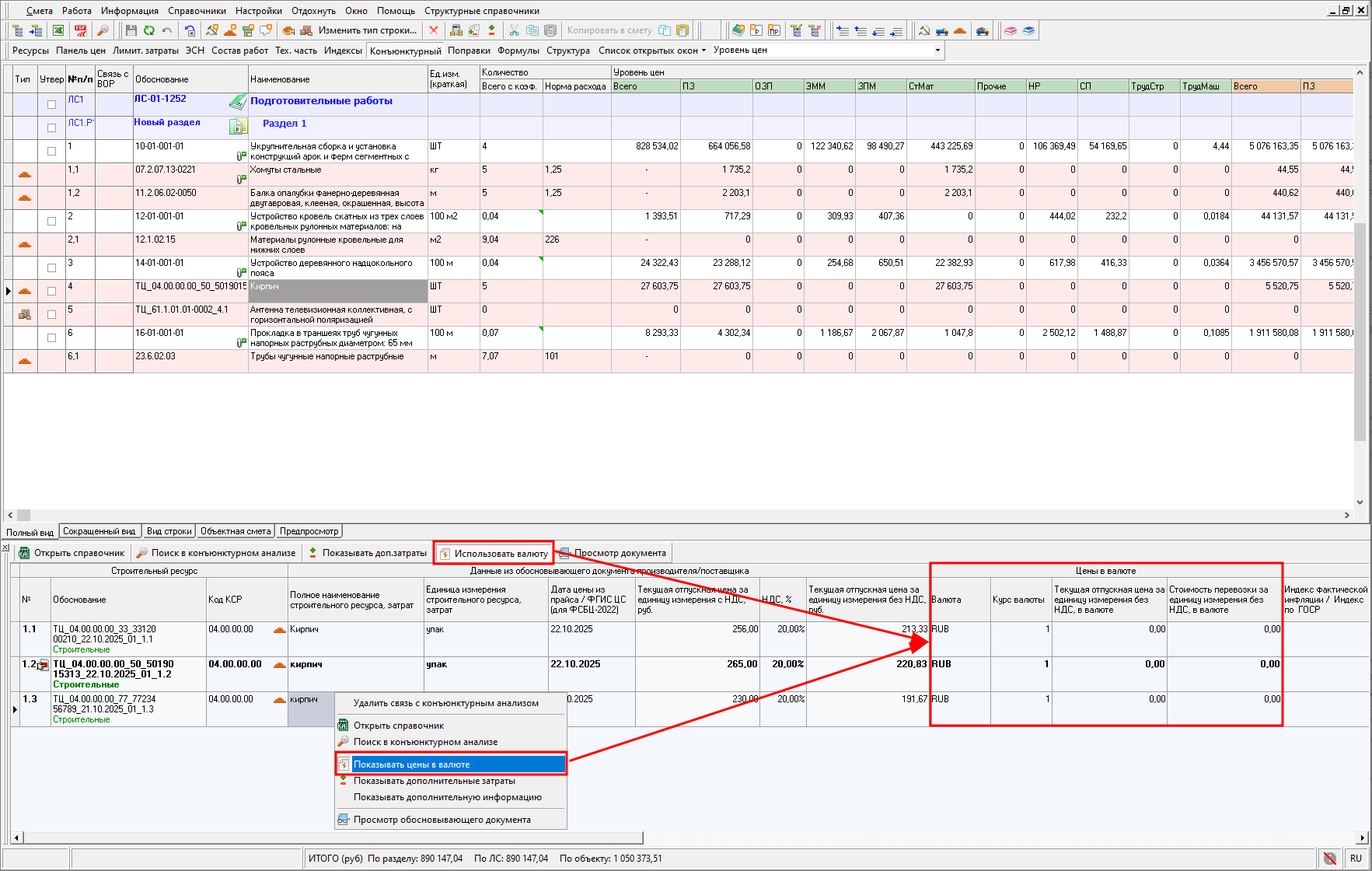Click the PDF export toolbar icon
1372x871 pixels.
click(81, 30)
